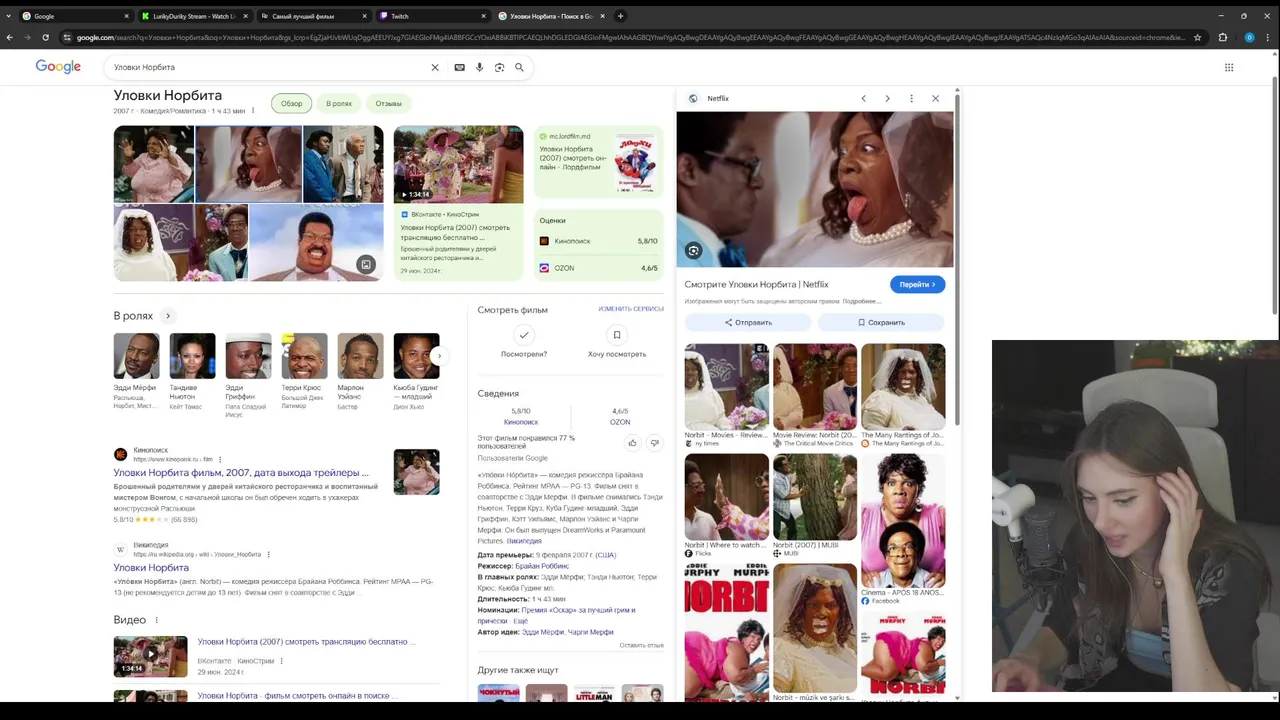Expand nominations with the Ещё link
The image size is (1280, 720).
[521, 621]
